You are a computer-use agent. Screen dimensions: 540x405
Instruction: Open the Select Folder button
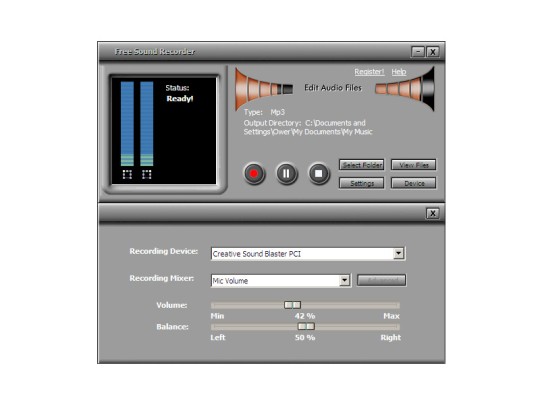(362, 165)
